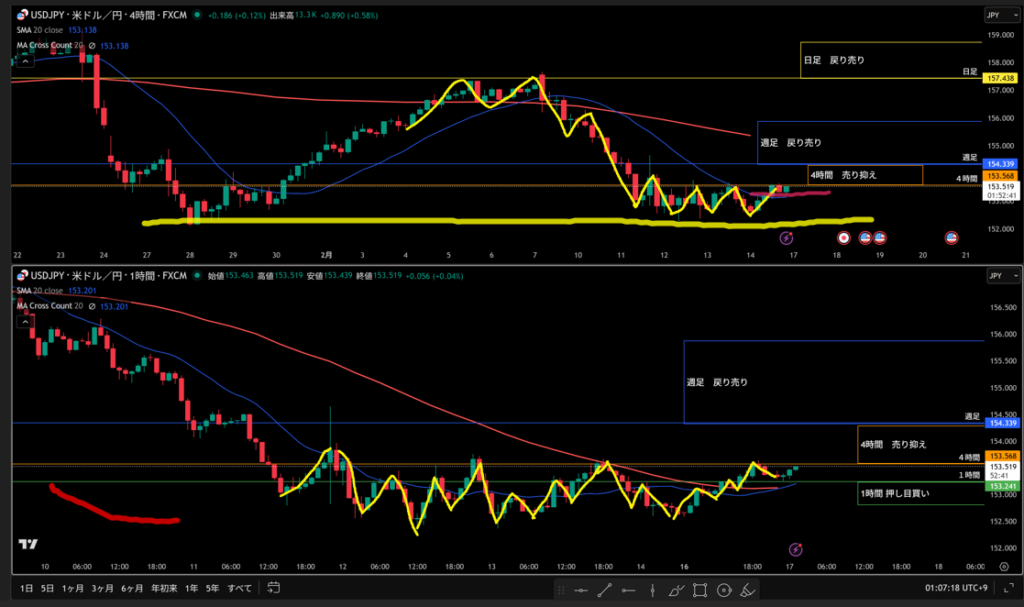This screenshot has height=607, width=1024.
Task: Select the vertical line drawing tool
Action: (x=652, y=589)
